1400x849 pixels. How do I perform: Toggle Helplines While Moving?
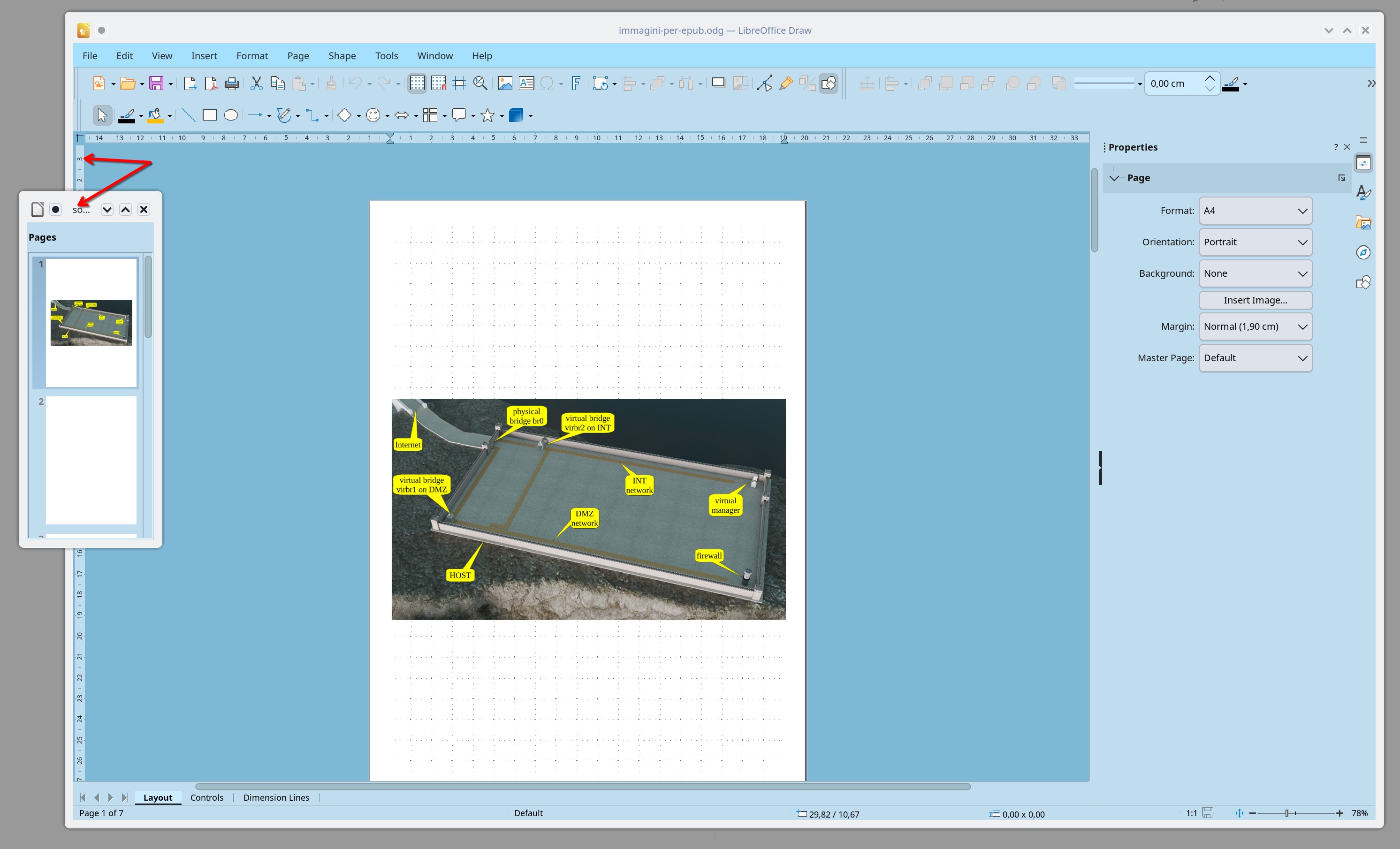click(x=459, y=83)
